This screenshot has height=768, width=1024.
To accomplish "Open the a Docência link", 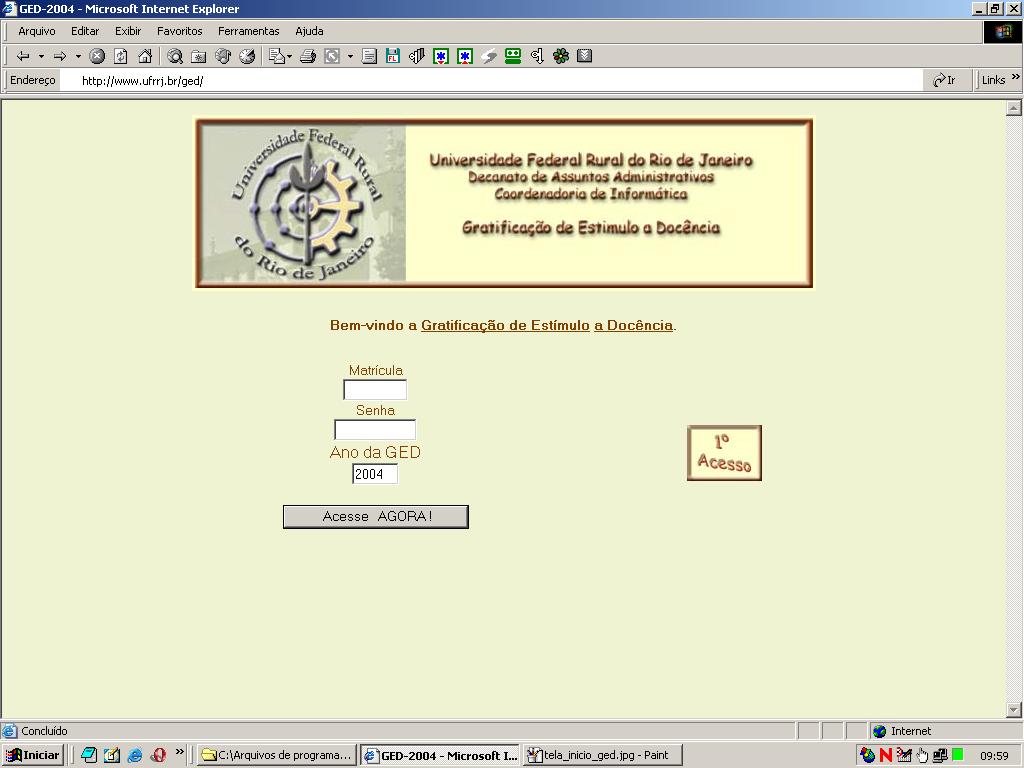I will pyautogui.click(x=633, y=325).
